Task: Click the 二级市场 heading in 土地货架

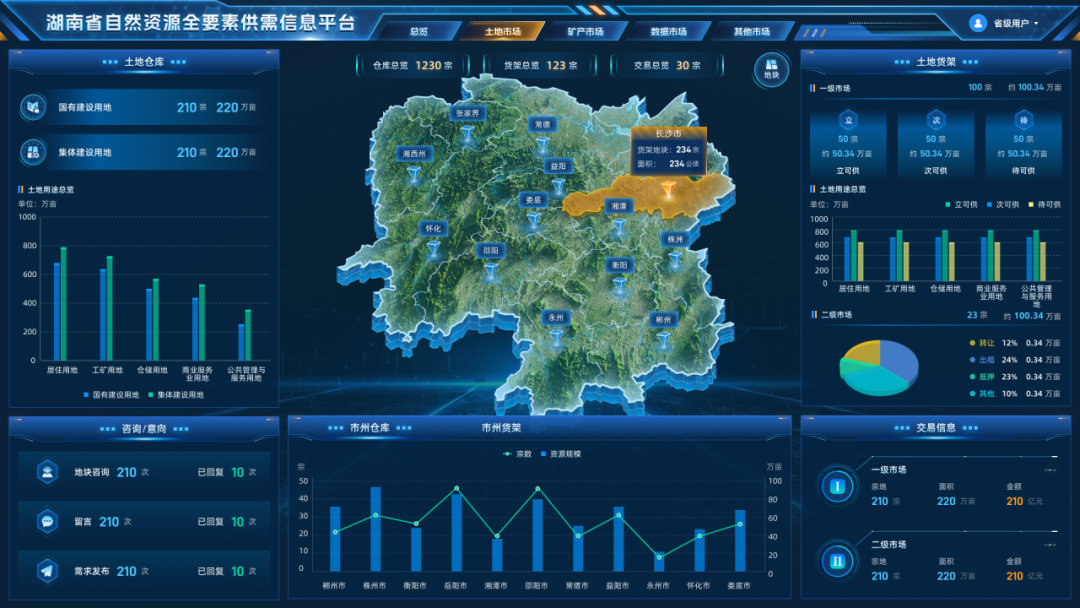Action: pyautogui.click(x=836, y=315)
